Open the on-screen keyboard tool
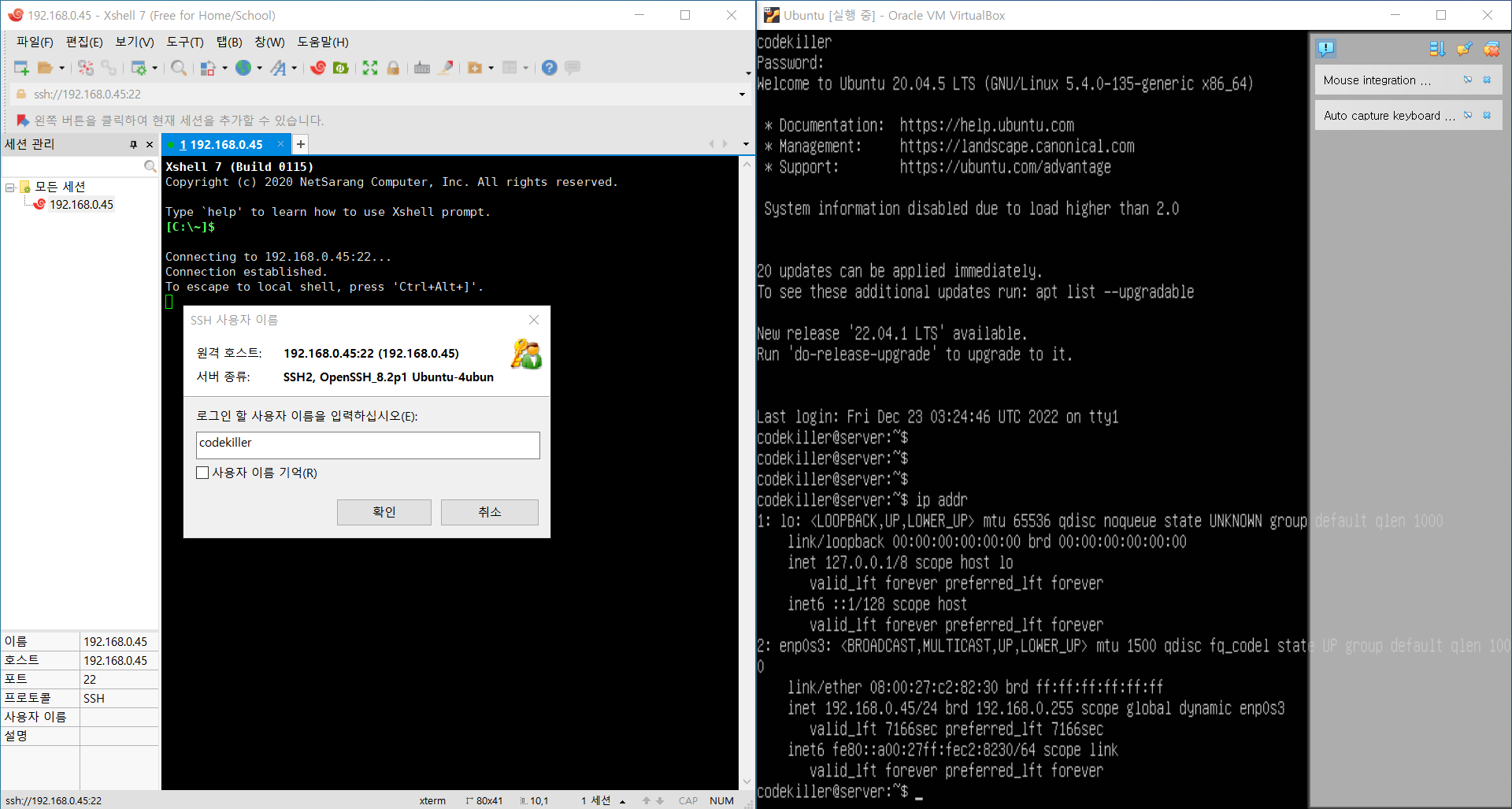 tap(422, 68)
